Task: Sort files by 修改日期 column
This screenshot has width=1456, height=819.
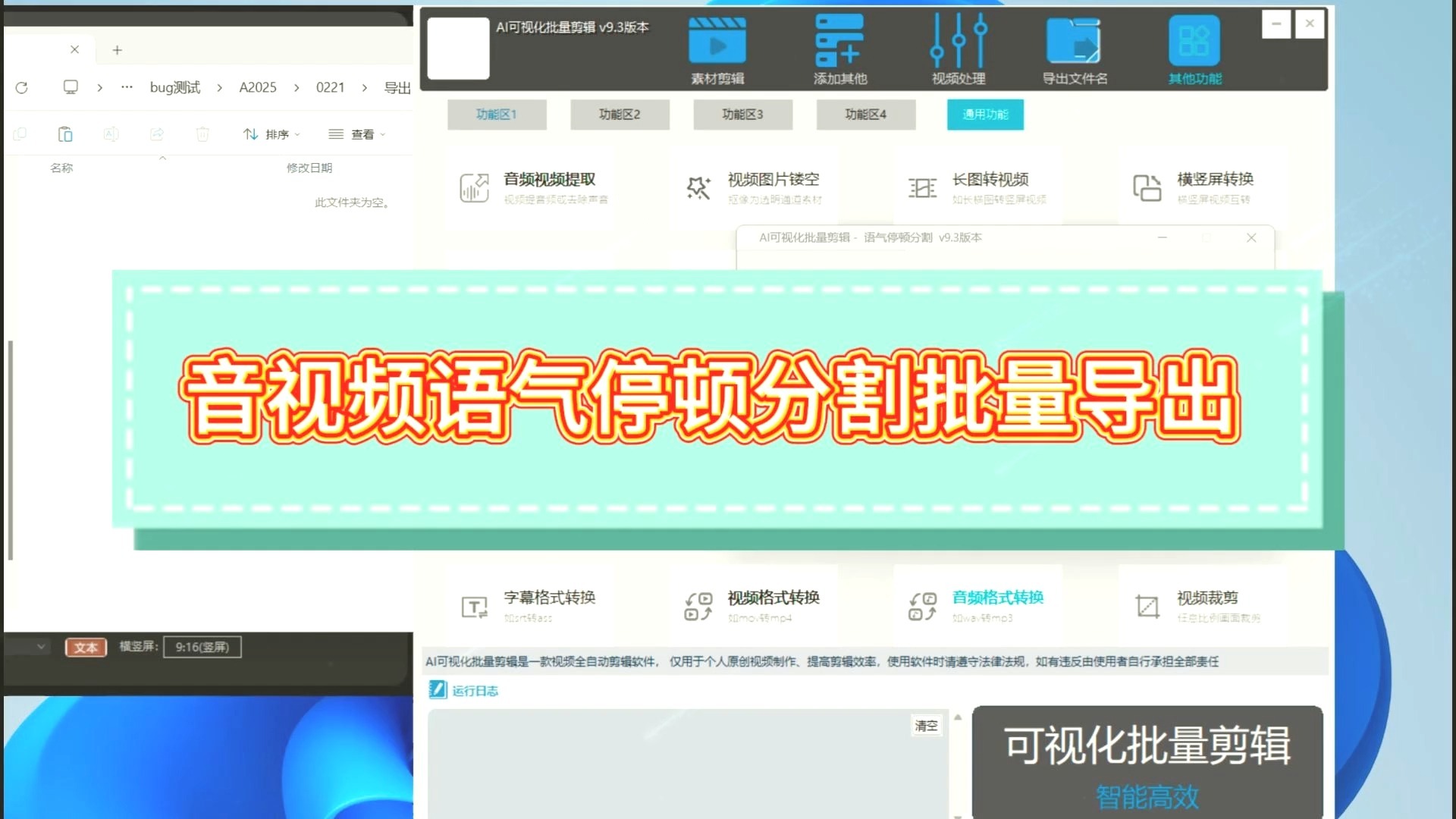Action: point(309,168)
